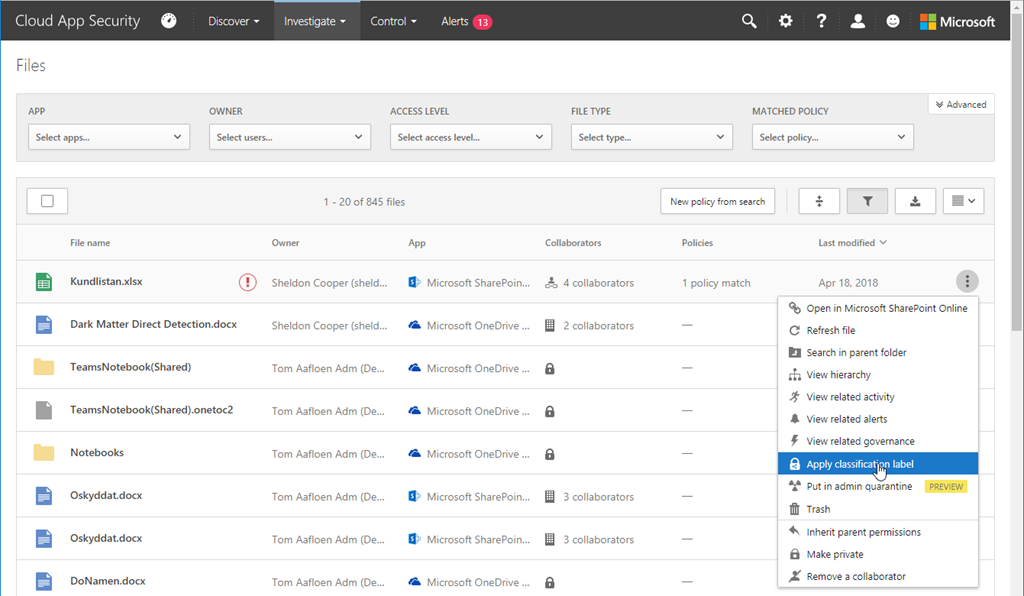Click the export download icon button
The image size is (1024, 596).
tap(915, 201)
